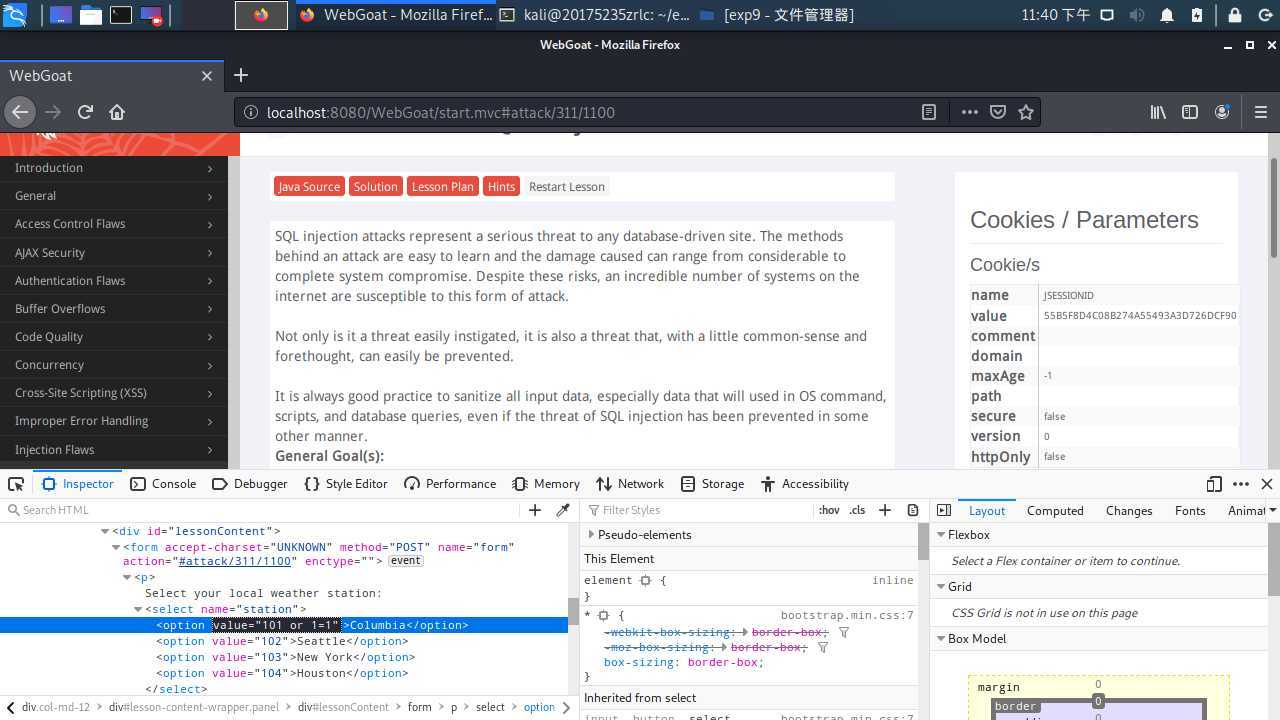1280x720 pixels.
Task: Switch to the exp9 file manager window
Action: [x=777, y=15]
